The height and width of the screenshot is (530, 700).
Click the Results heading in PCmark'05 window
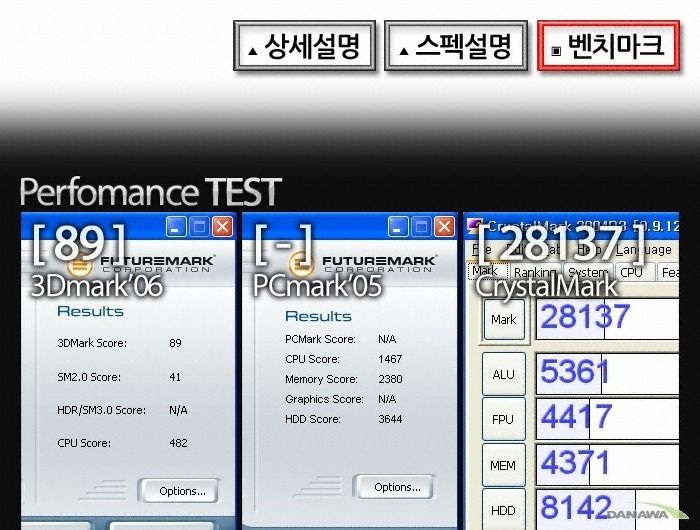[x=318, y=316]
